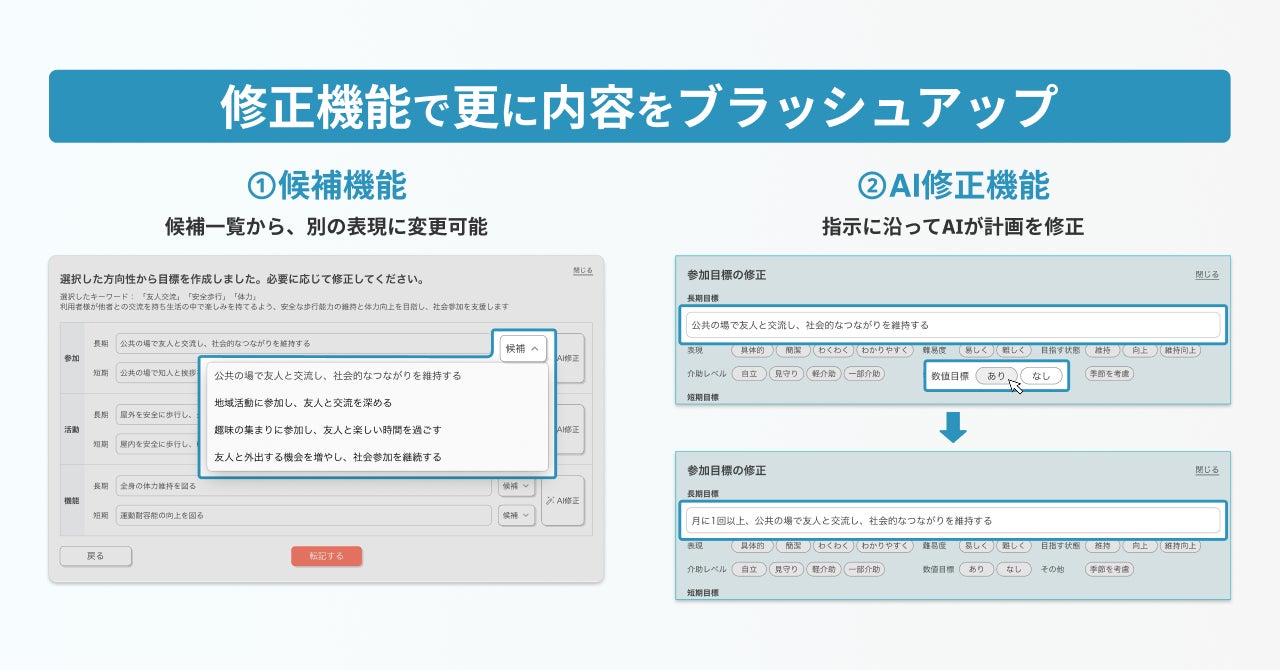
Task: Focus the 全身の体力維持を図る field
Action: click(304, 486)
